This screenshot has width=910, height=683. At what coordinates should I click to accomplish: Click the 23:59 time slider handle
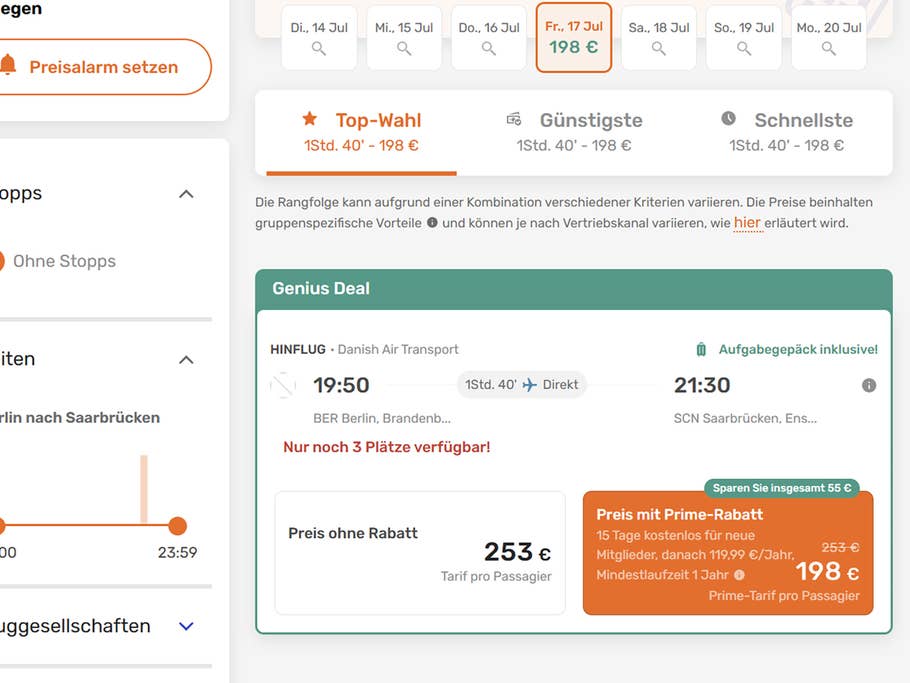[177, 526]
